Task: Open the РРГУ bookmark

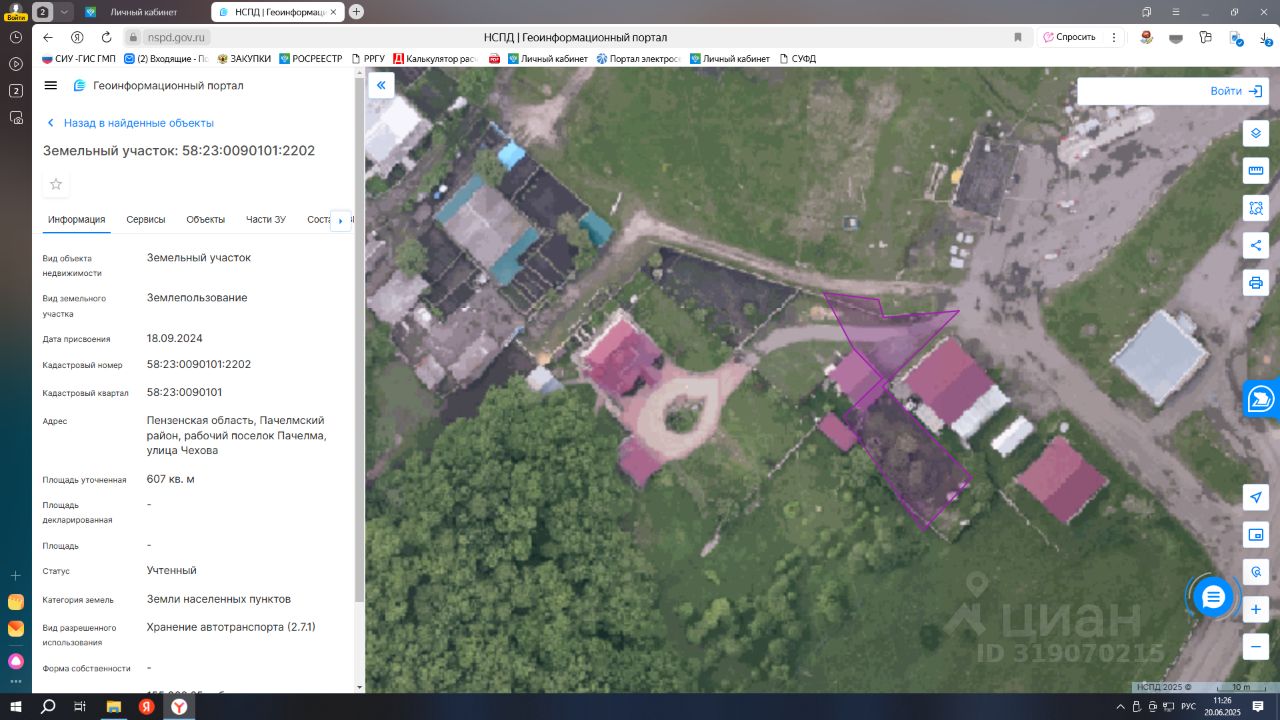Action: click(x=368, y=59)
